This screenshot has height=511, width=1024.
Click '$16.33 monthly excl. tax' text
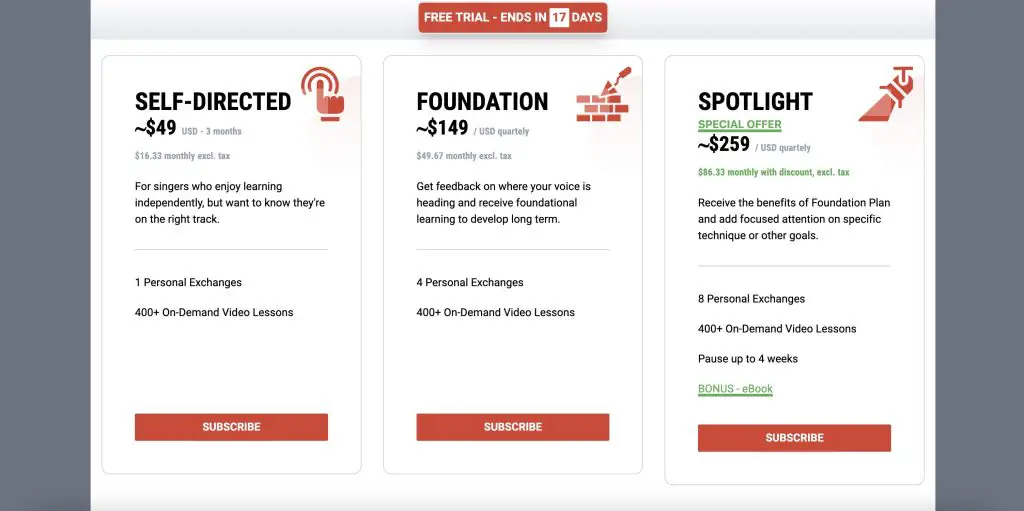pos(182,156)
